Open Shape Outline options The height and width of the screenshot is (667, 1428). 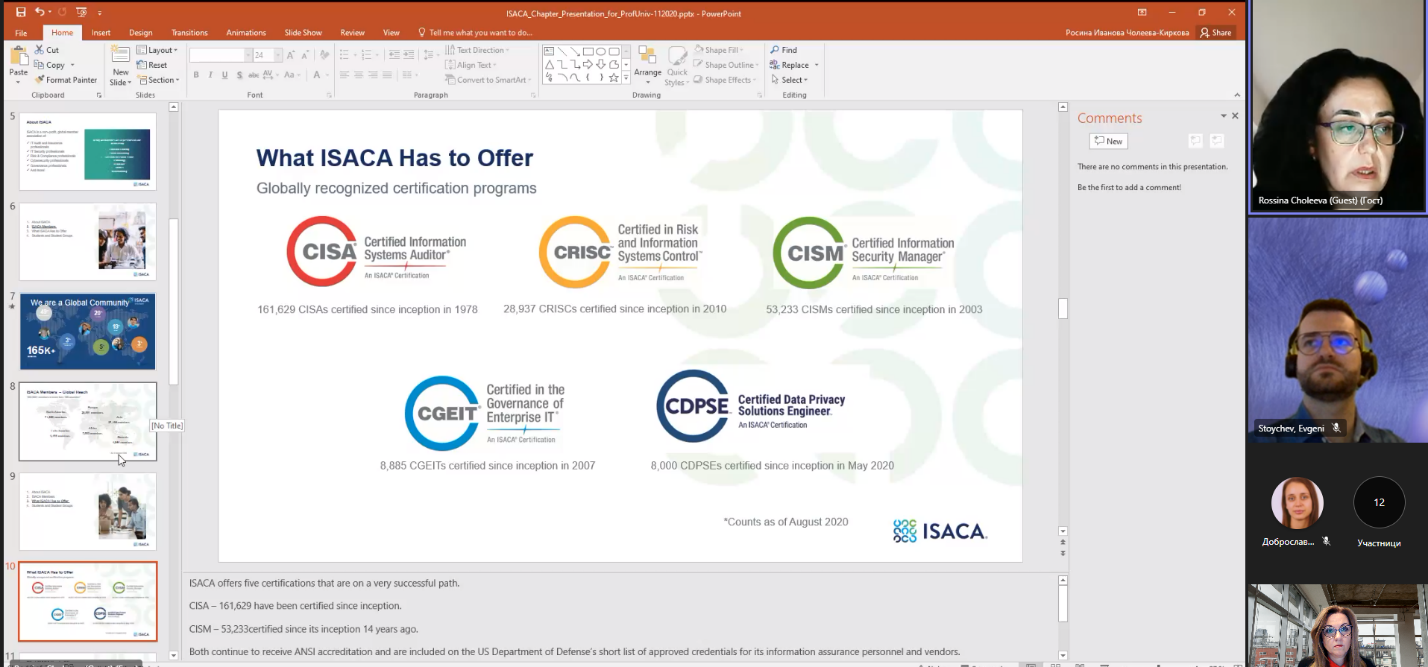click(x=726, y=65)
